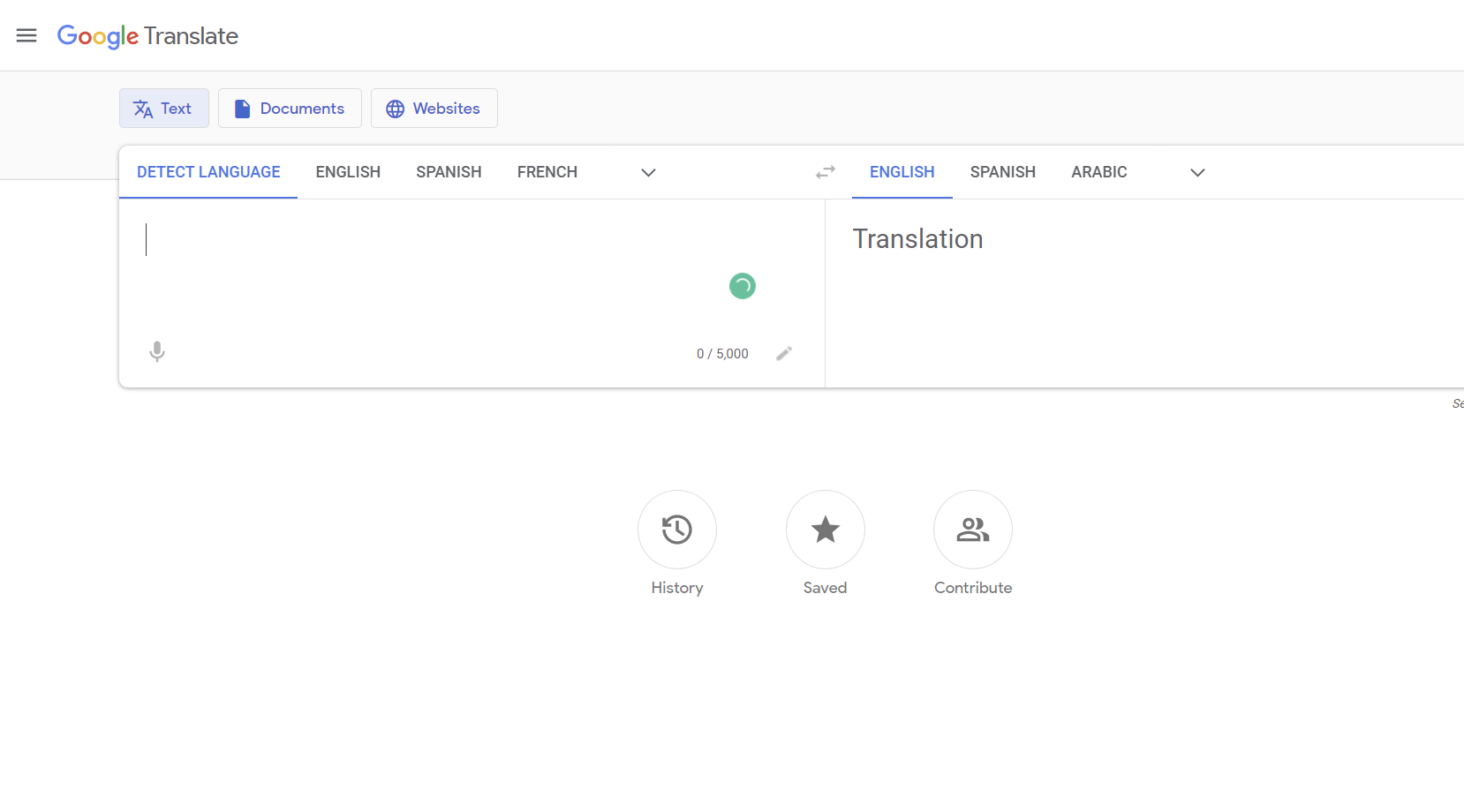
Task: Select the Text translation tab
Action: point(163,108)
